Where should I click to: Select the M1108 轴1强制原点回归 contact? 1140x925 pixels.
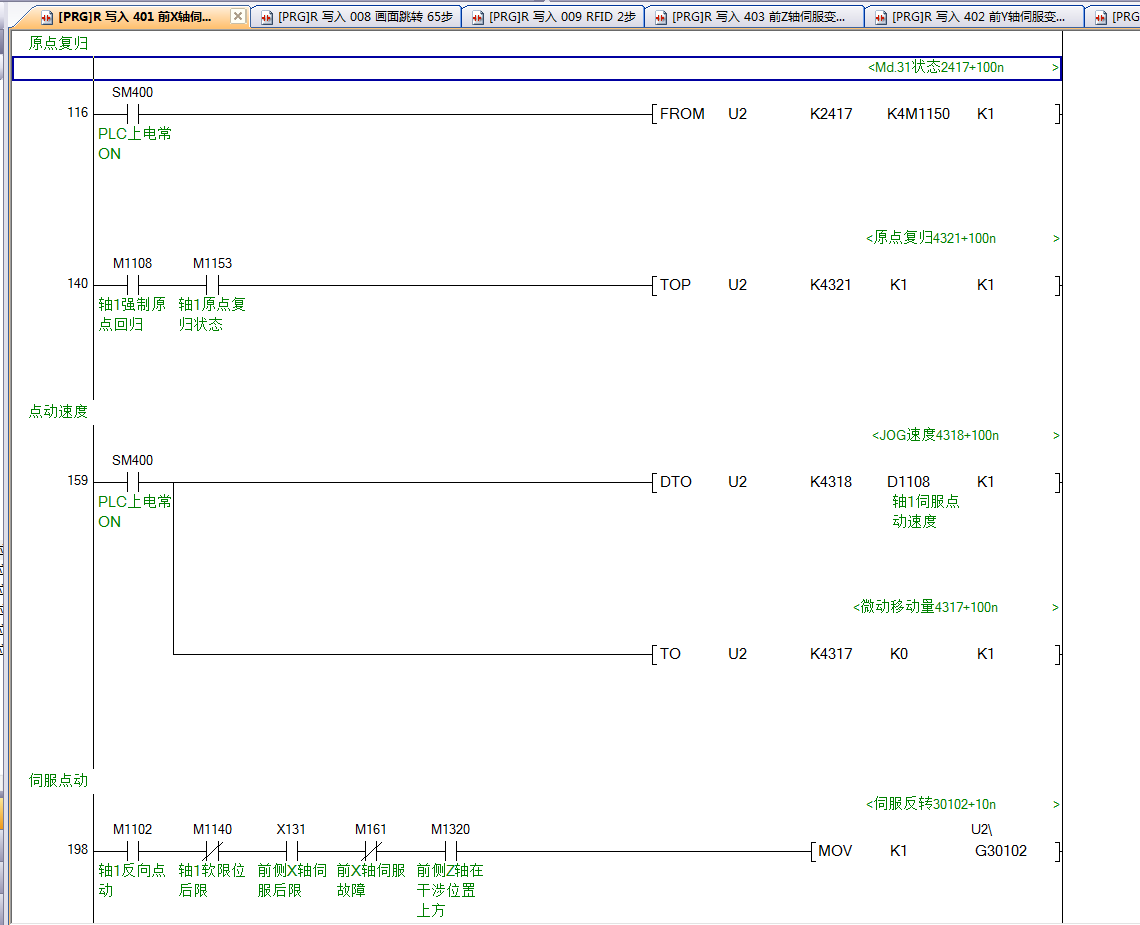[133, 285]
